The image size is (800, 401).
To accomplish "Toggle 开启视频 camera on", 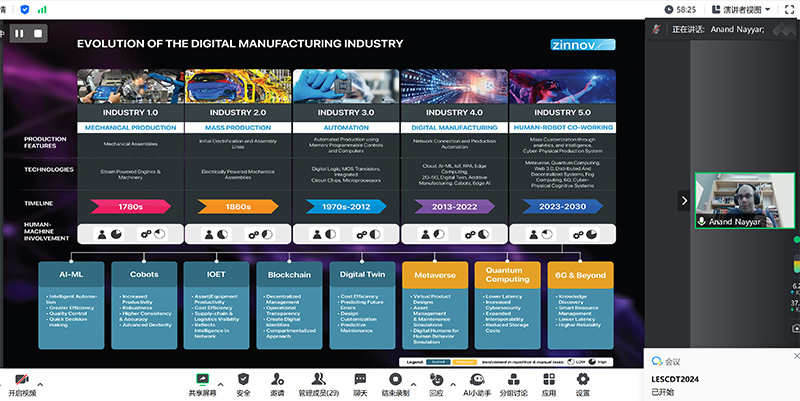I will coord(20,384).
